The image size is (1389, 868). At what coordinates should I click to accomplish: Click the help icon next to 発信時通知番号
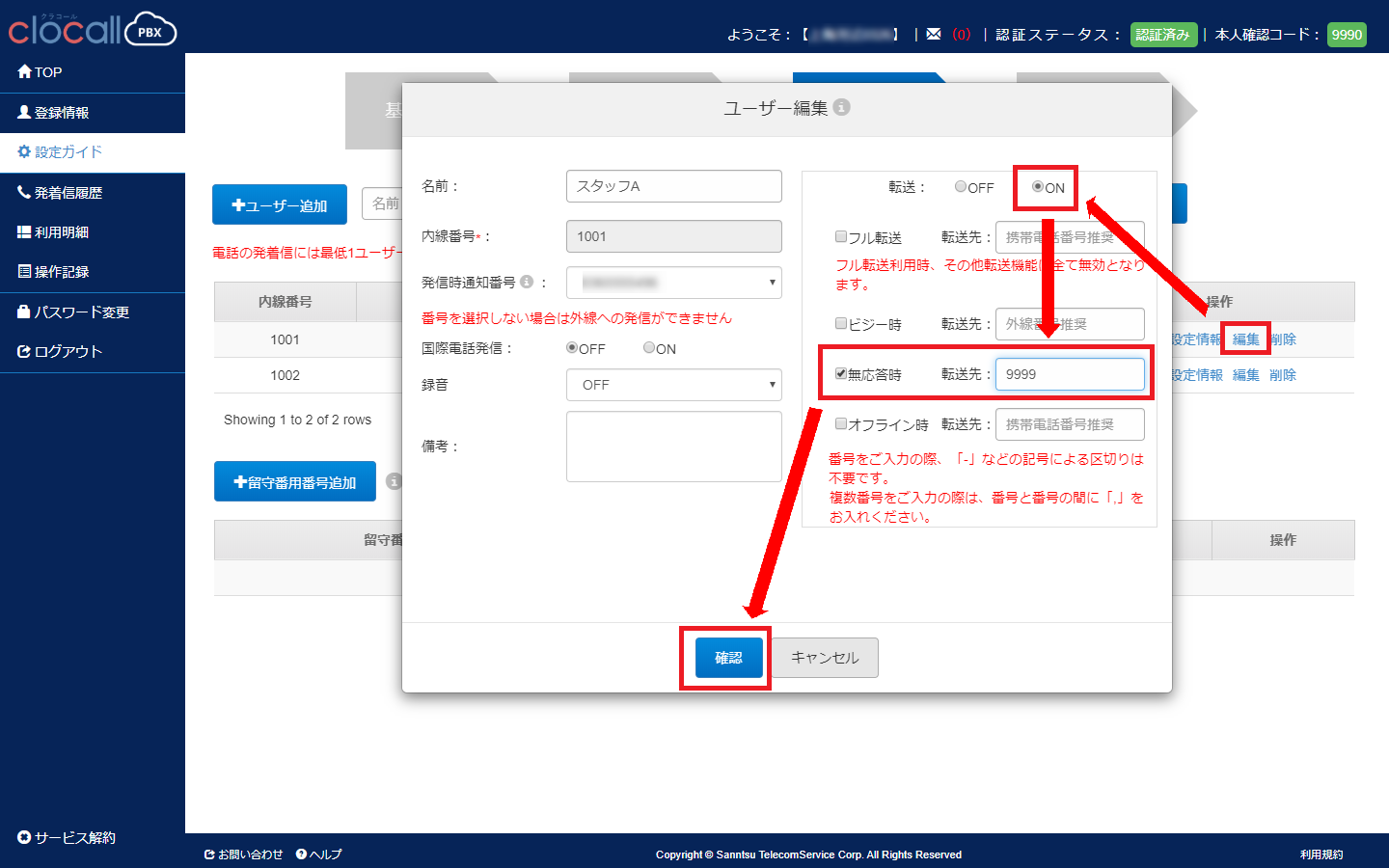[527, 282]
